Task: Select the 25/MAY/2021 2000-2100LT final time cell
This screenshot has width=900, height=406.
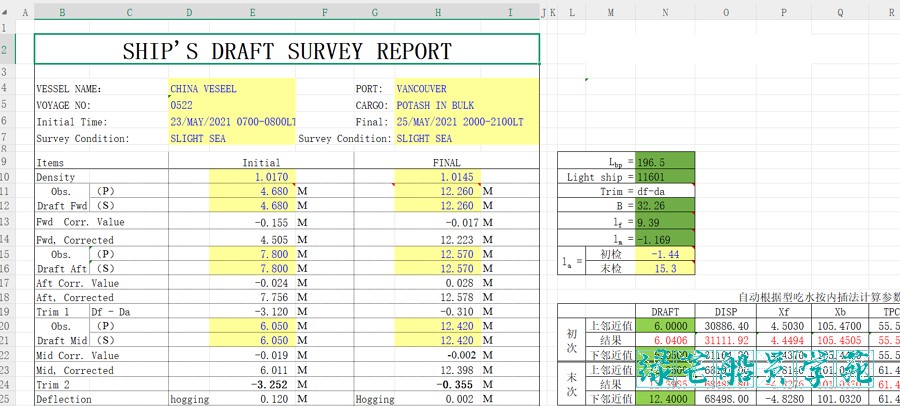Action: pos(467,122)
